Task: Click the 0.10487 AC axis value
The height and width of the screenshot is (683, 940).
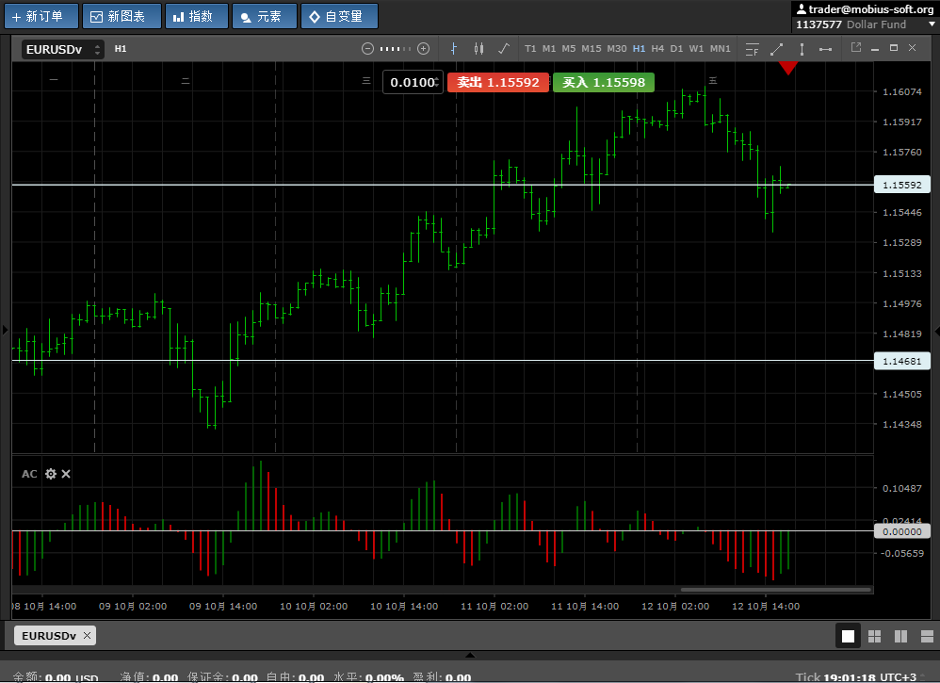Action: (902, 489)
